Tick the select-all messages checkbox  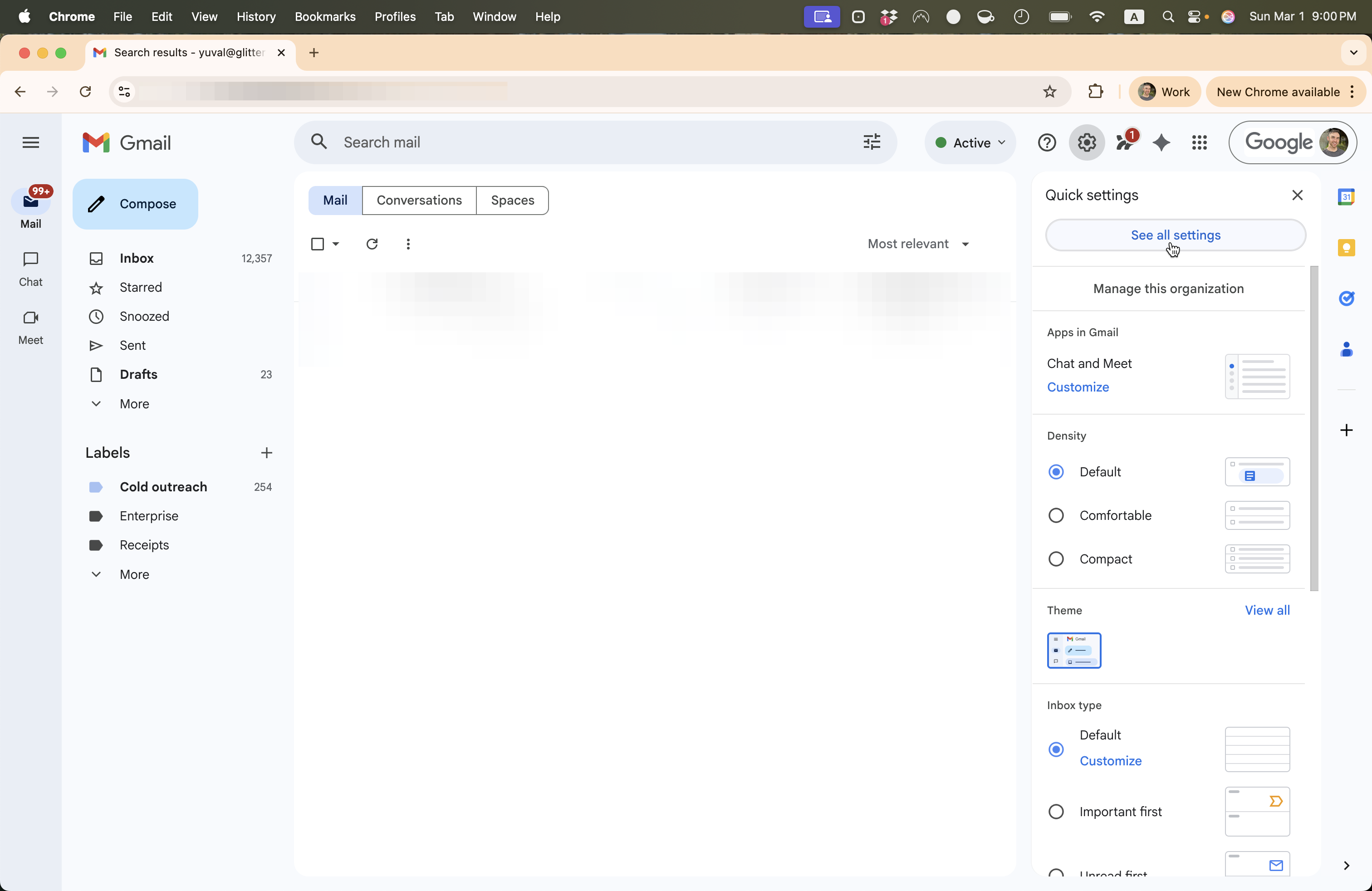click(317, 244)
